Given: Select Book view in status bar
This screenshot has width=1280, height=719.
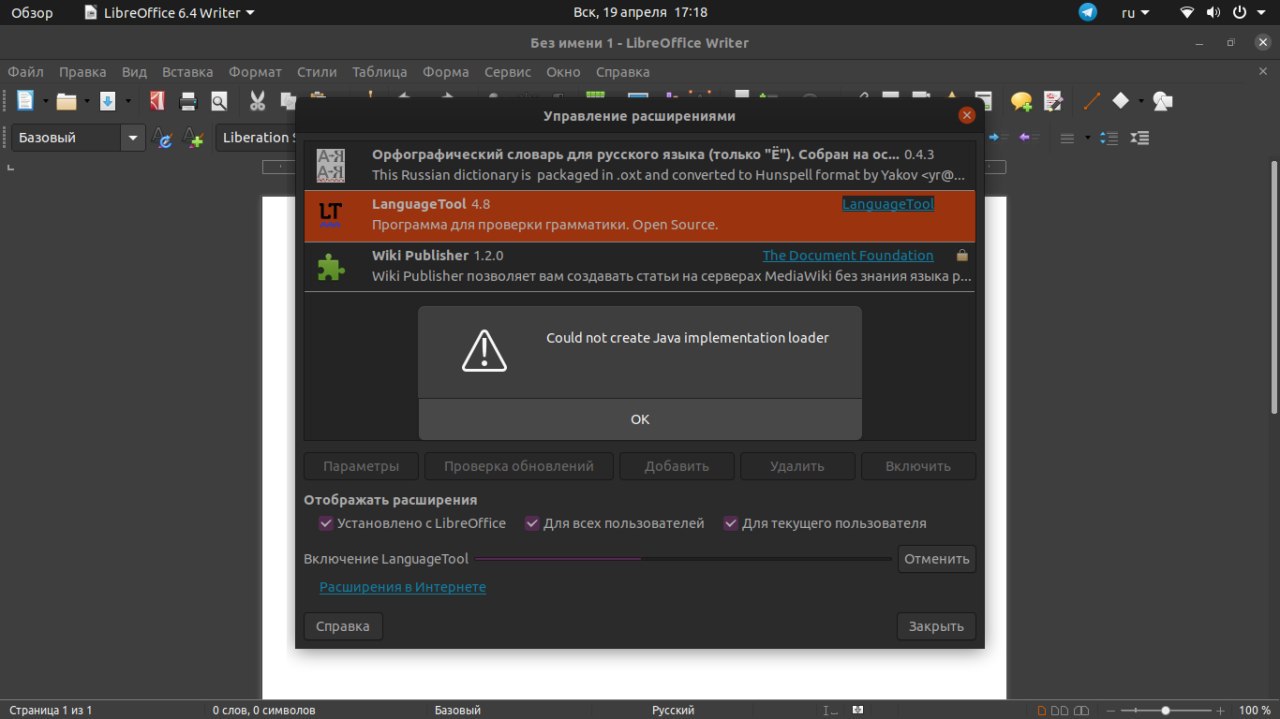Looking at the screenshot, I should point(1083,710).
